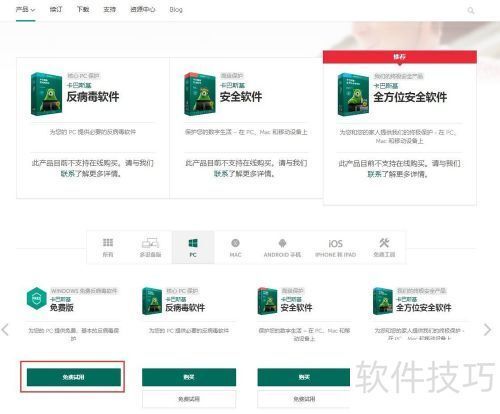Click the search magnifier icon in the header
Viewport: 500px width, 414px height.
471,11
